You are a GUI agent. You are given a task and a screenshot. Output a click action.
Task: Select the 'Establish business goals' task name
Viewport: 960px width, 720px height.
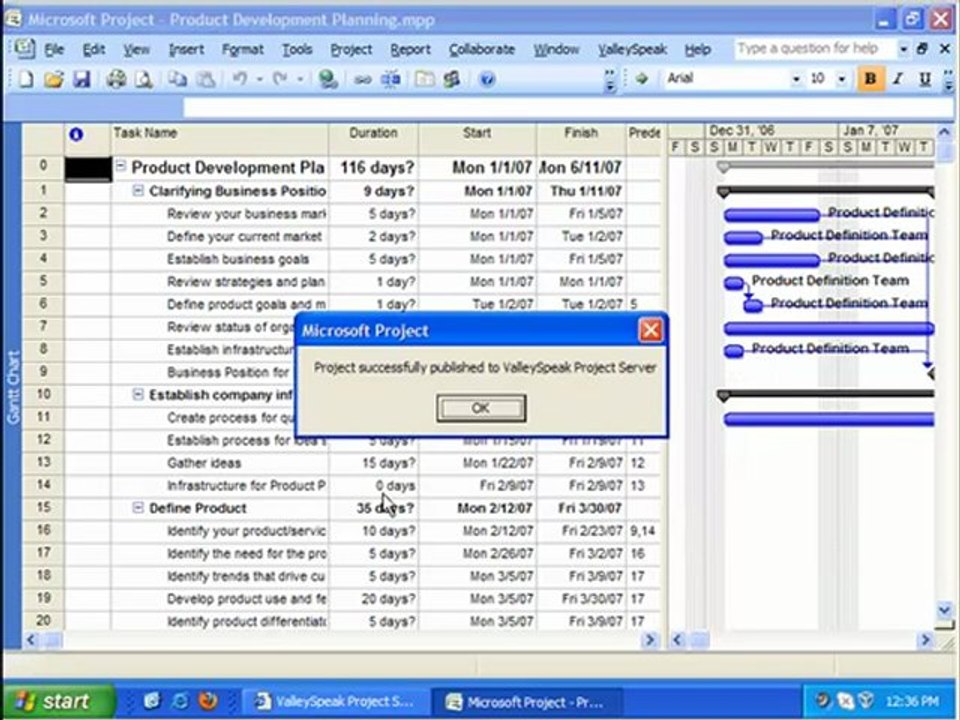[238, 259]
